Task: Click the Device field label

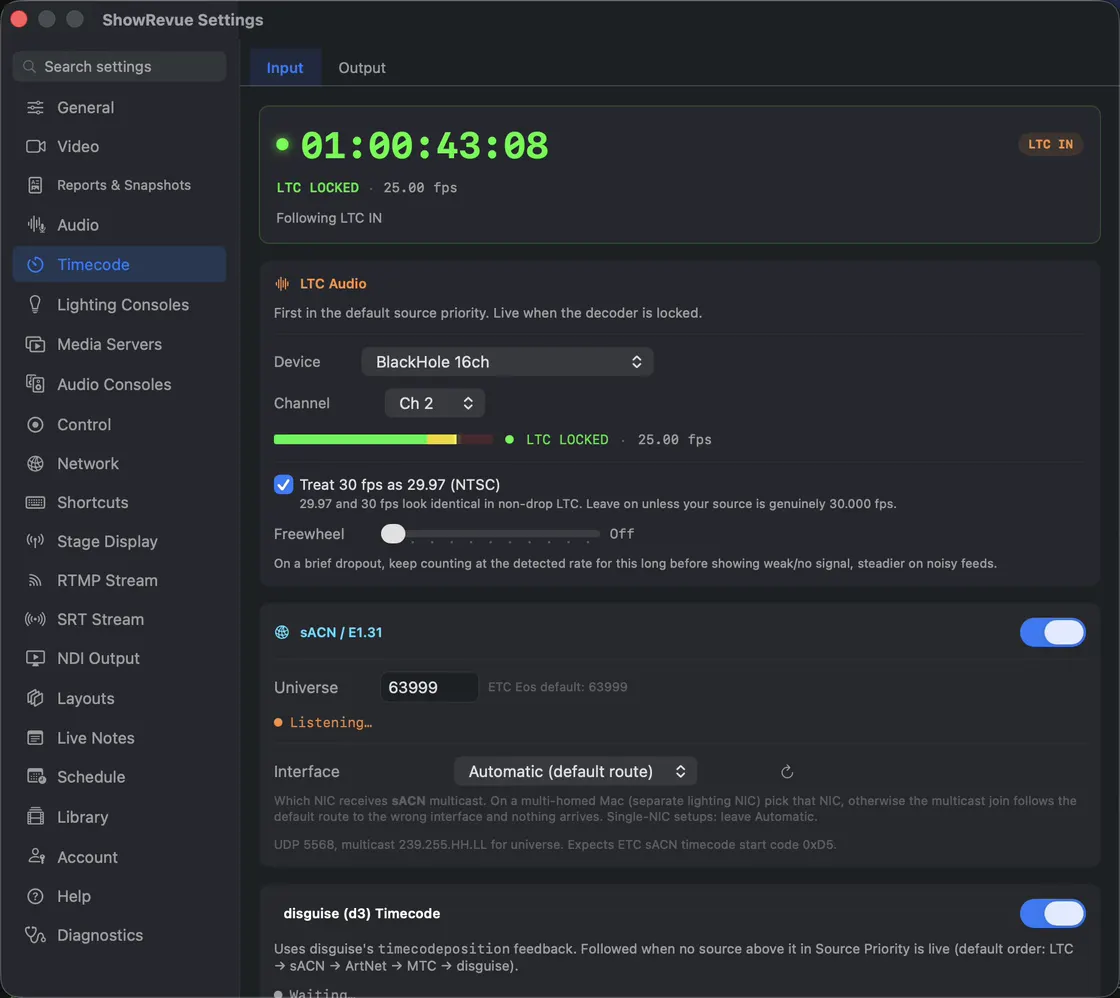Action: [x=297, y=362]
